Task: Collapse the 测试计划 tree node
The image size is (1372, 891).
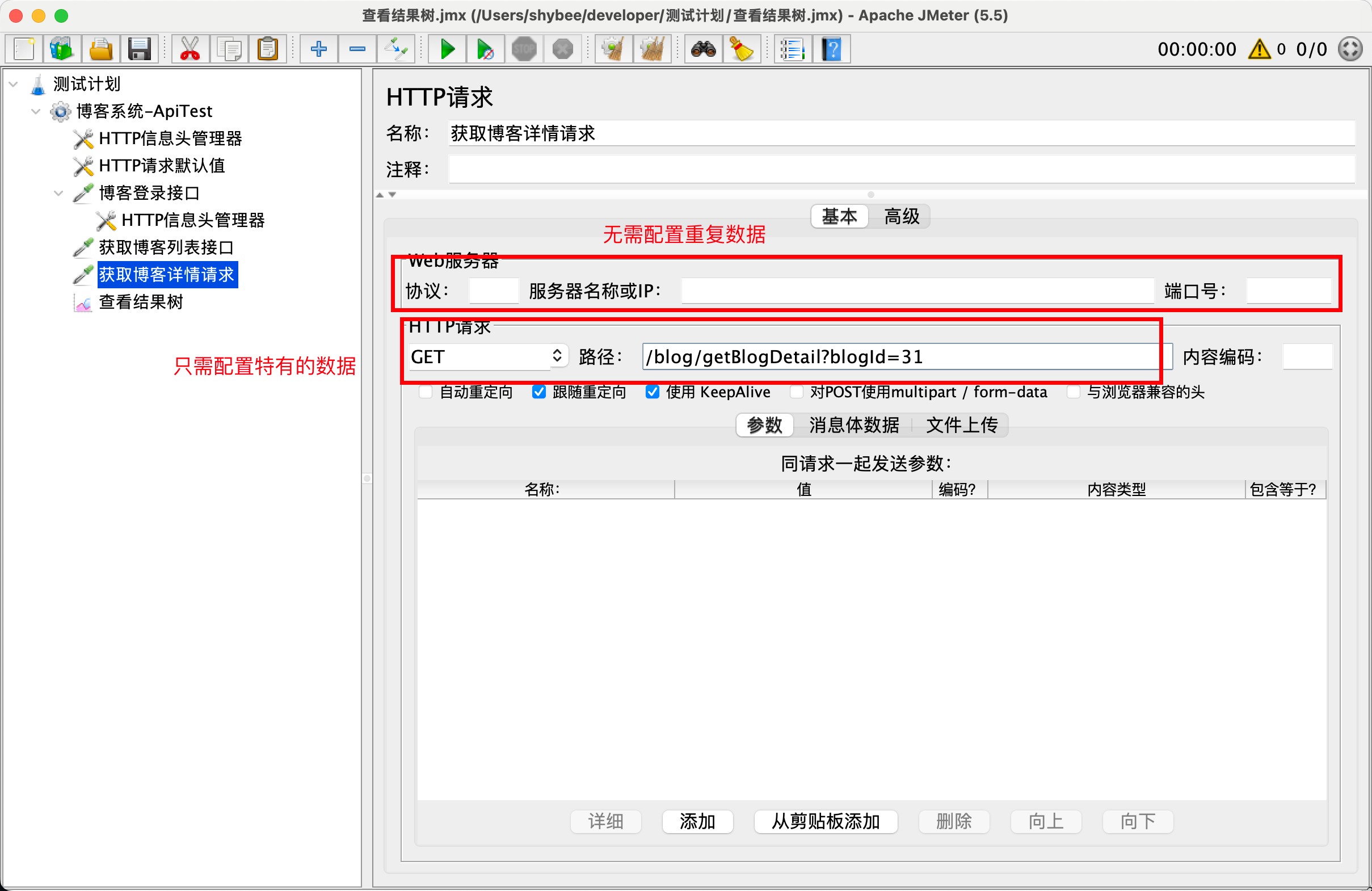Action: (x=13, y=84)
